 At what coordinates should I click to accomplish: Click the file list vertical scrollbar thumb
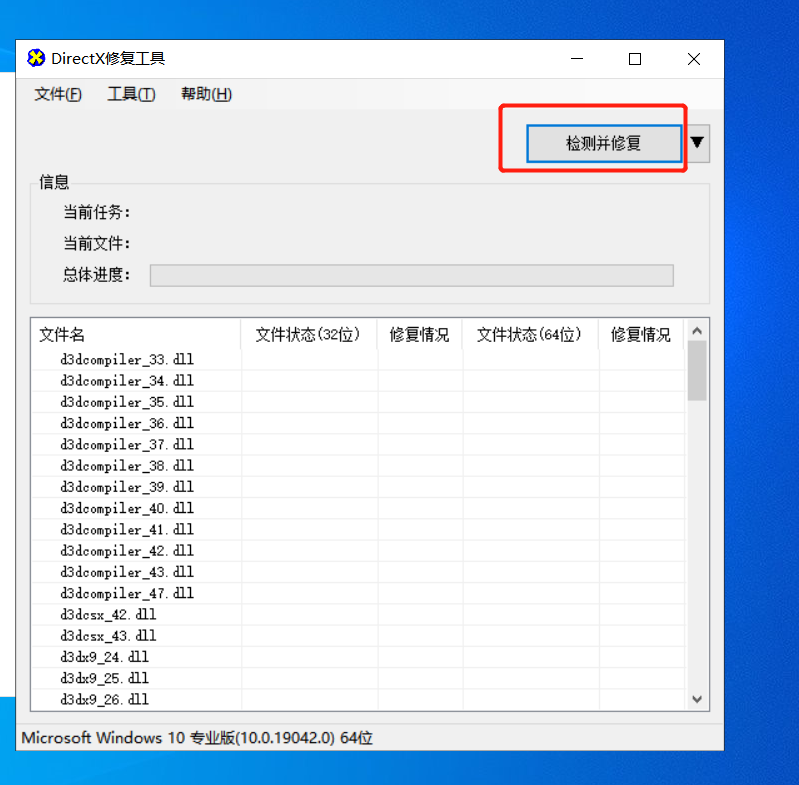697,371
